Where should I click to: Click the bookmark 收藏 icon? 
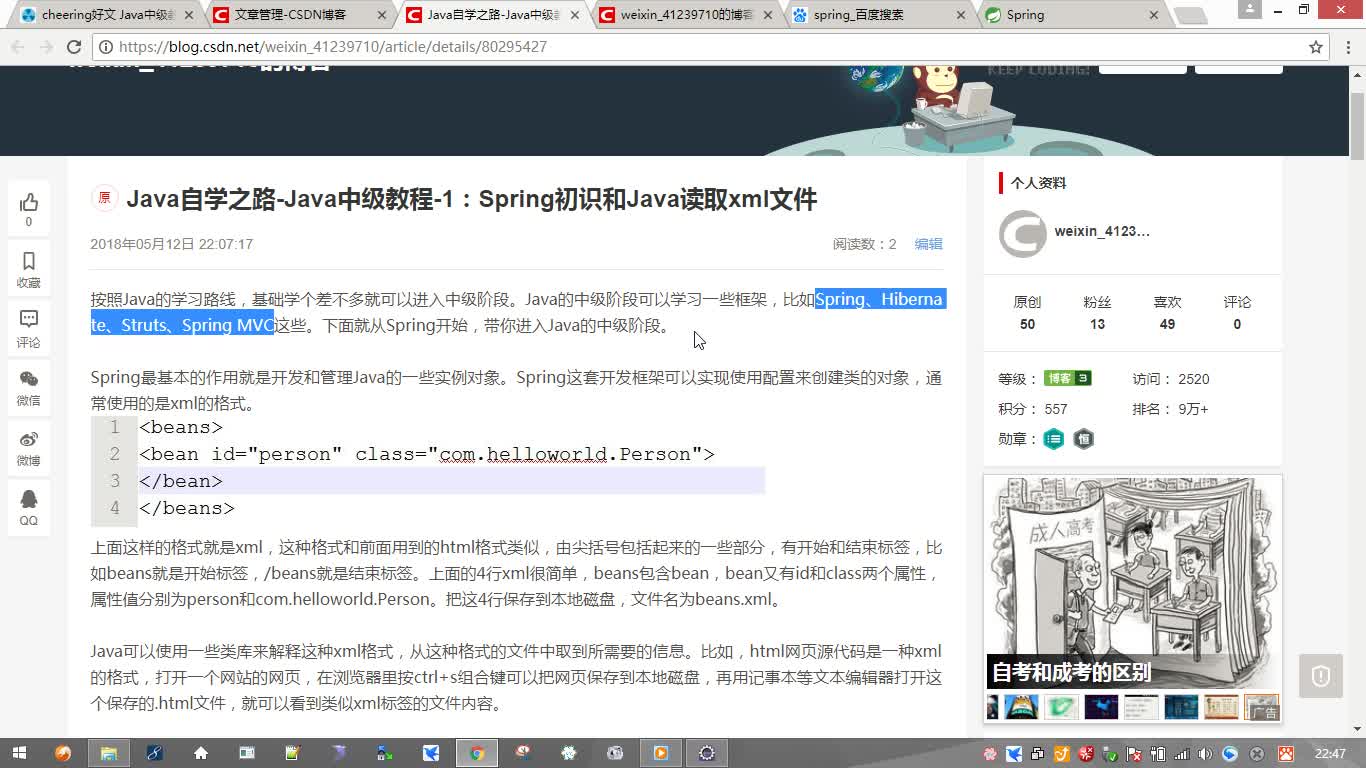(x=28, y=262)
